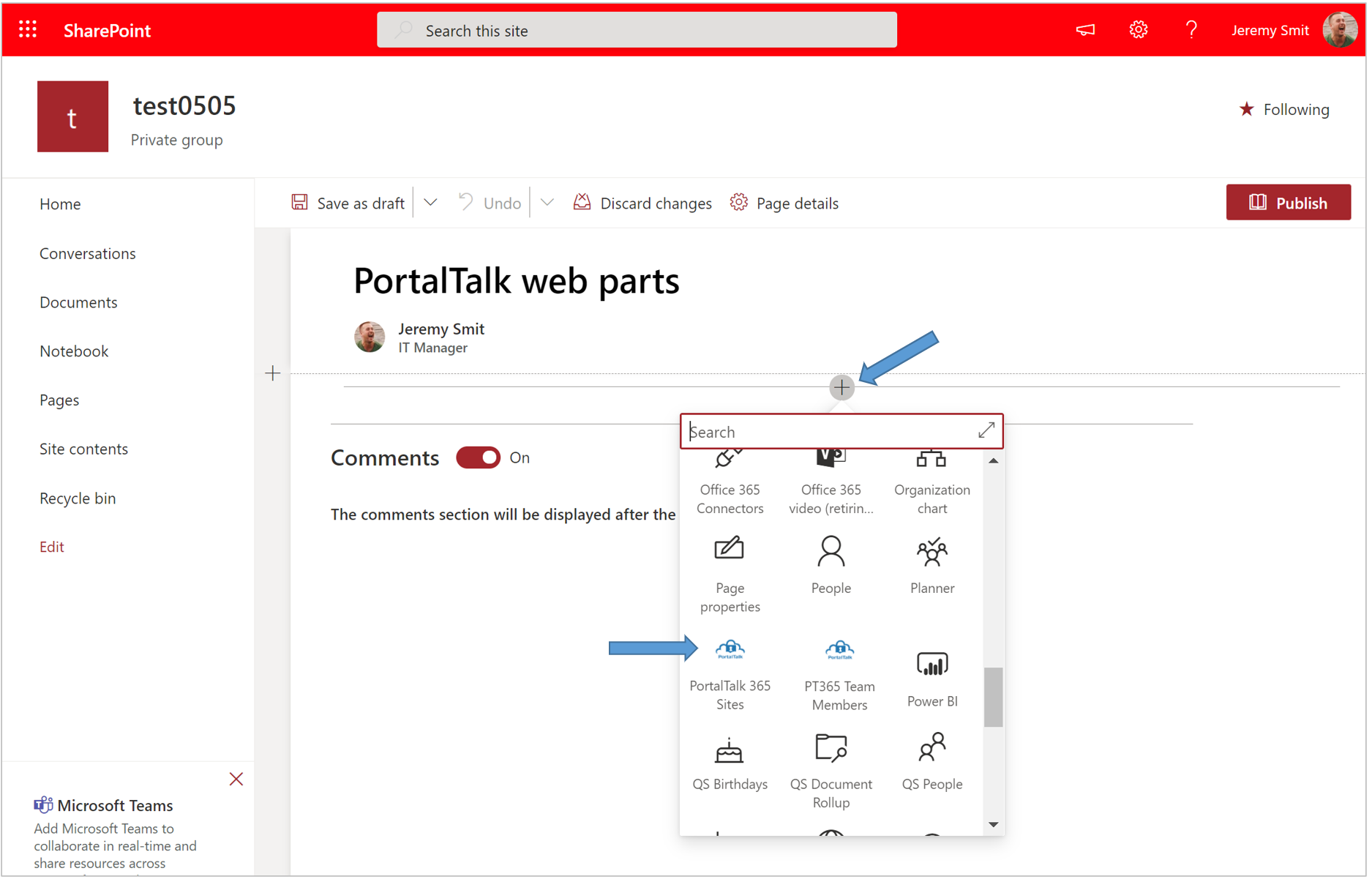Click the PortalTalk web parts page title

(517, 280)
